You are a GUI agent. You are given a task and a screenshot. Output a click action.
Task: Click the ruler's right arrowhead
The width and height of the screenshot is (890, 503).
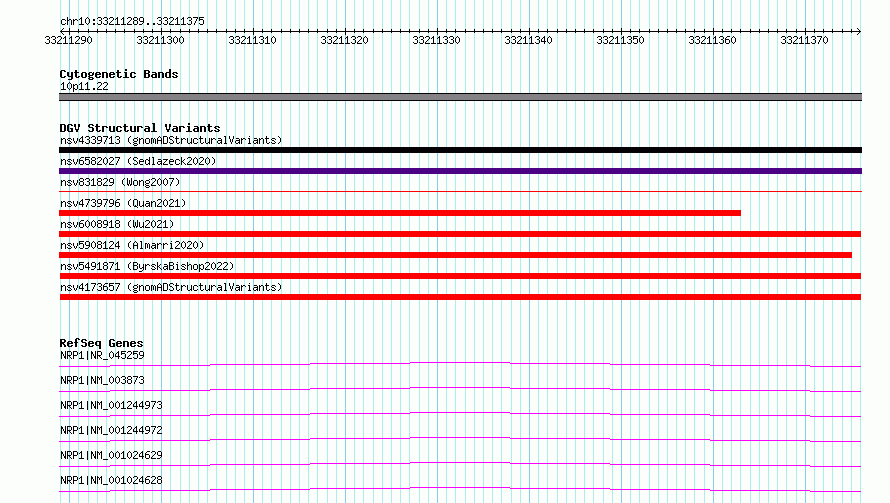858,31
